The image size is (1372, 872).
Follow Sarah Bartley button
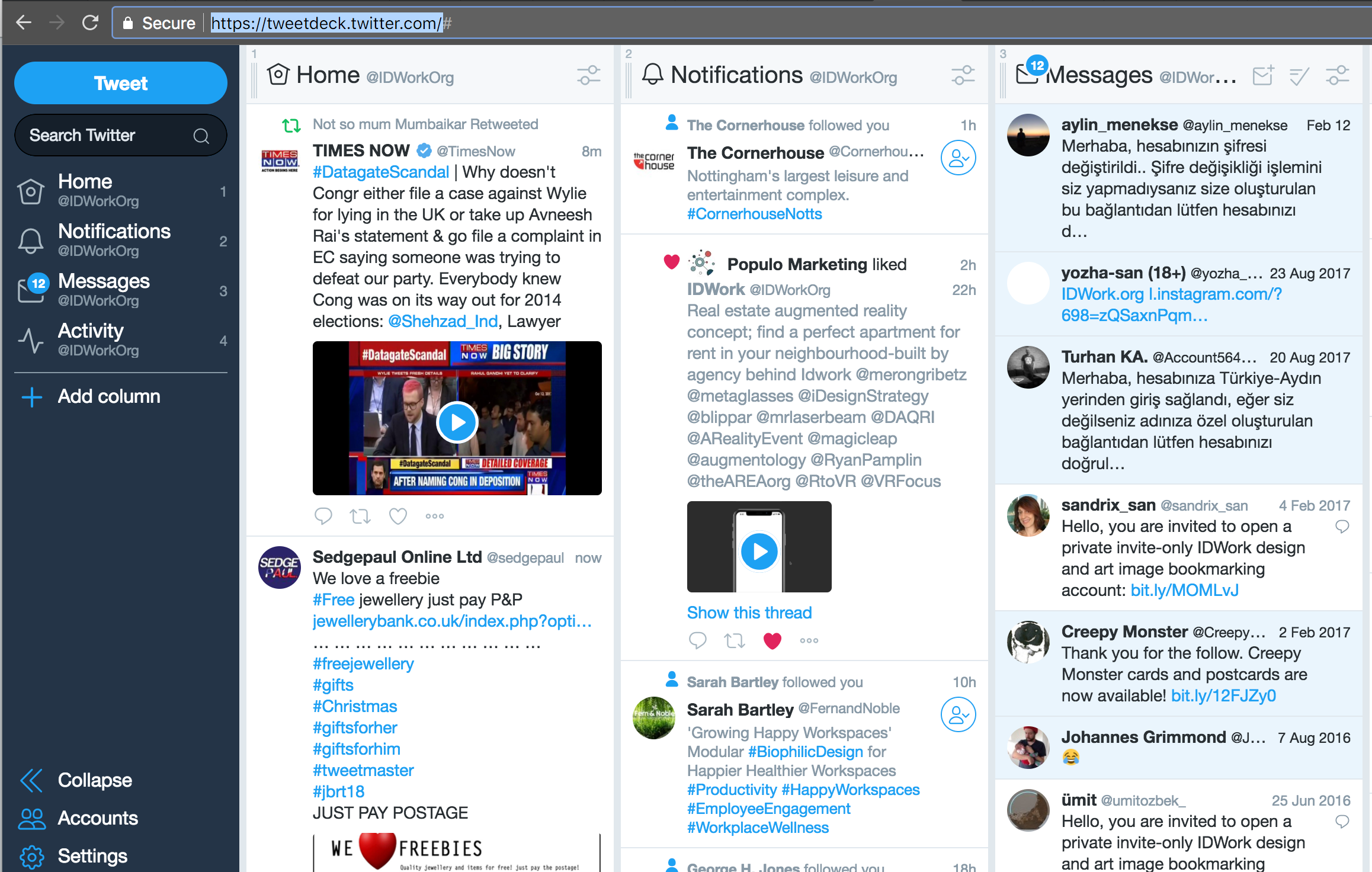point(959,714)
